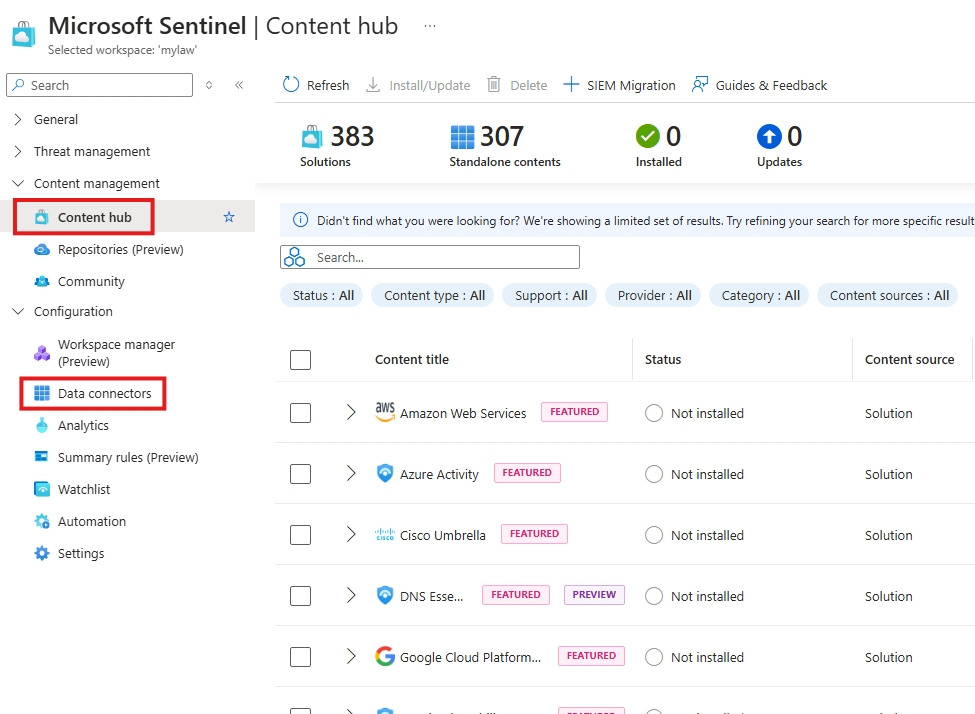
Task: Expand the General section in sidebar
Action: 17,119
